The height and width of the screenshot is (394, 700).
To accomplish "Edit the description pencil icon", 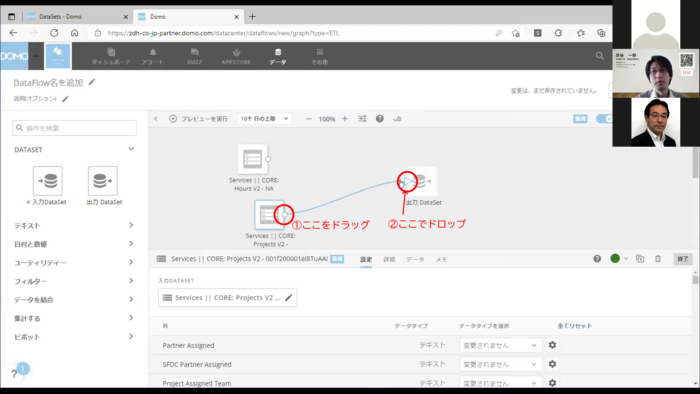I will click(x=65, y=99).
